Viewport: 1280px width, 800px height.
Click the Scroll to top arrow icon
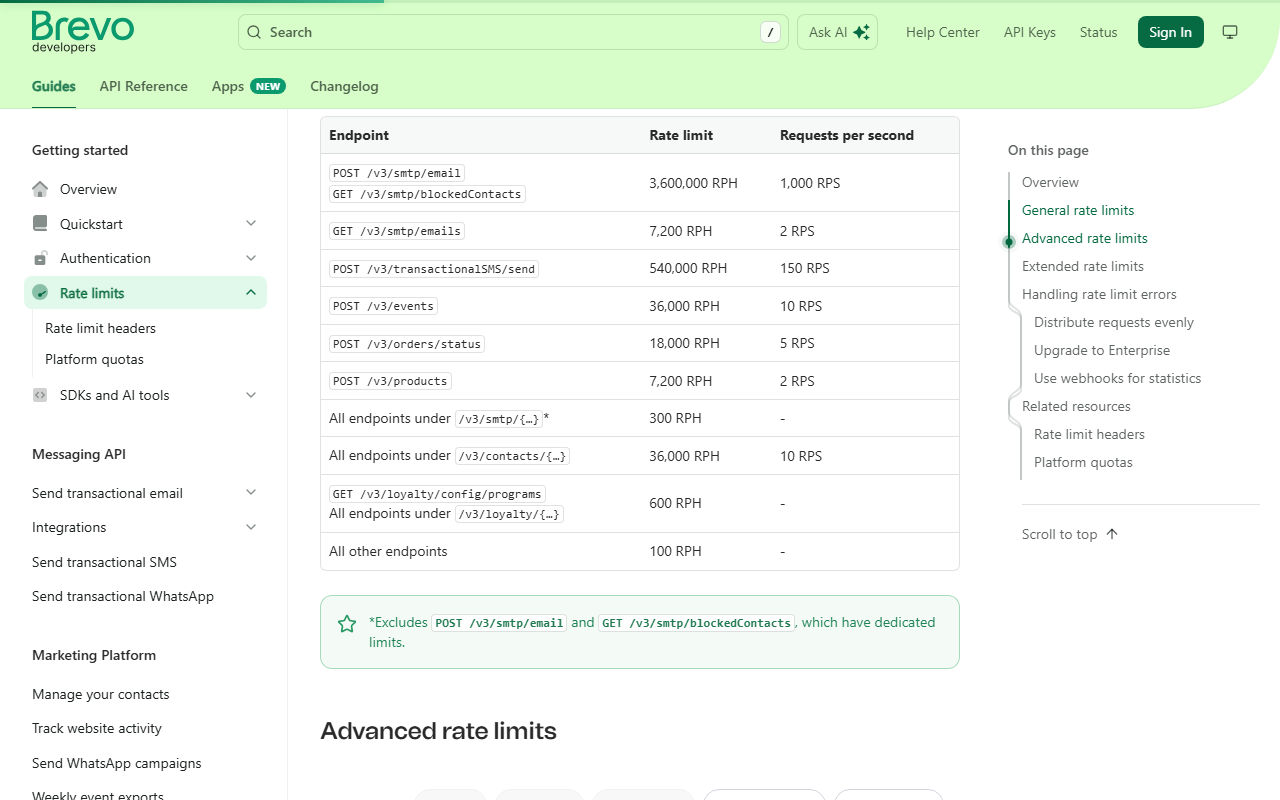click(1112, 534)
